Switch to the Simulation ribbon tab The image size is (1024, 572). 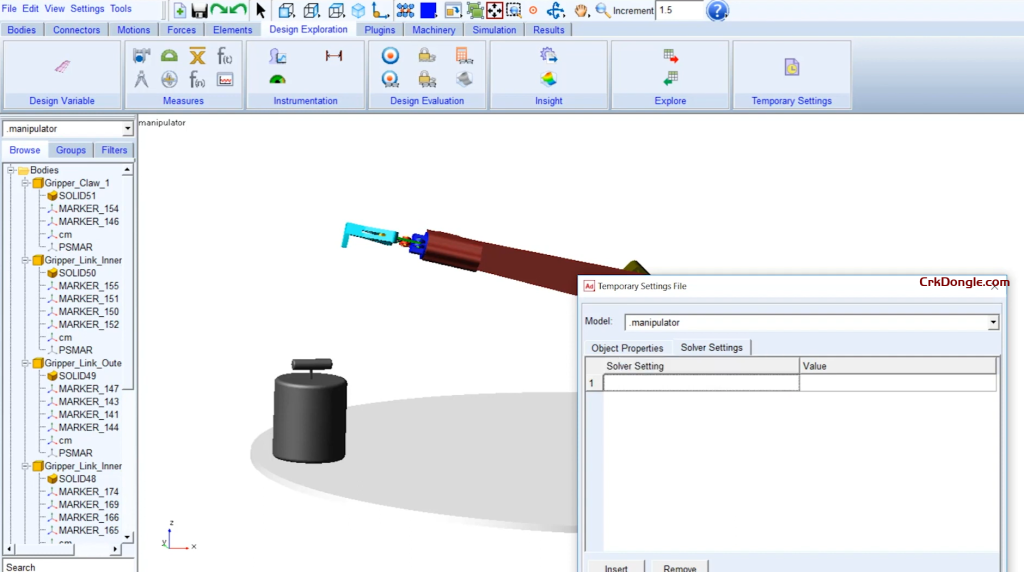coord(494,30)
